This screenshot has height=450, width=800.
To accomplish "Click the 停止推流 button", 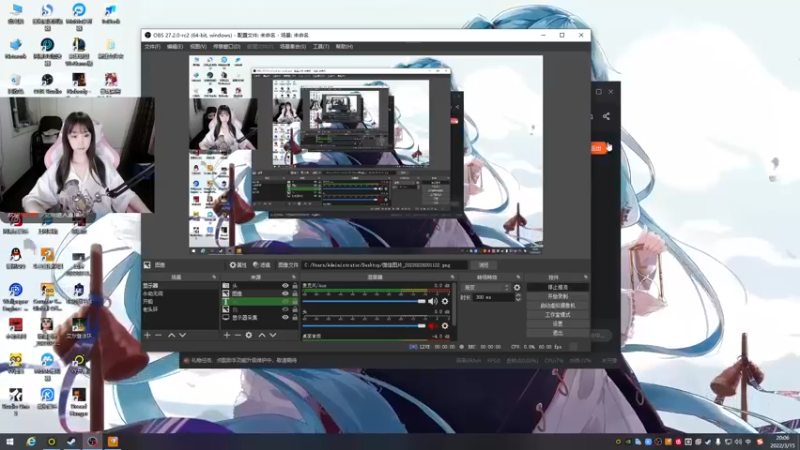I will pyautogui.click(x=558, y=287).
